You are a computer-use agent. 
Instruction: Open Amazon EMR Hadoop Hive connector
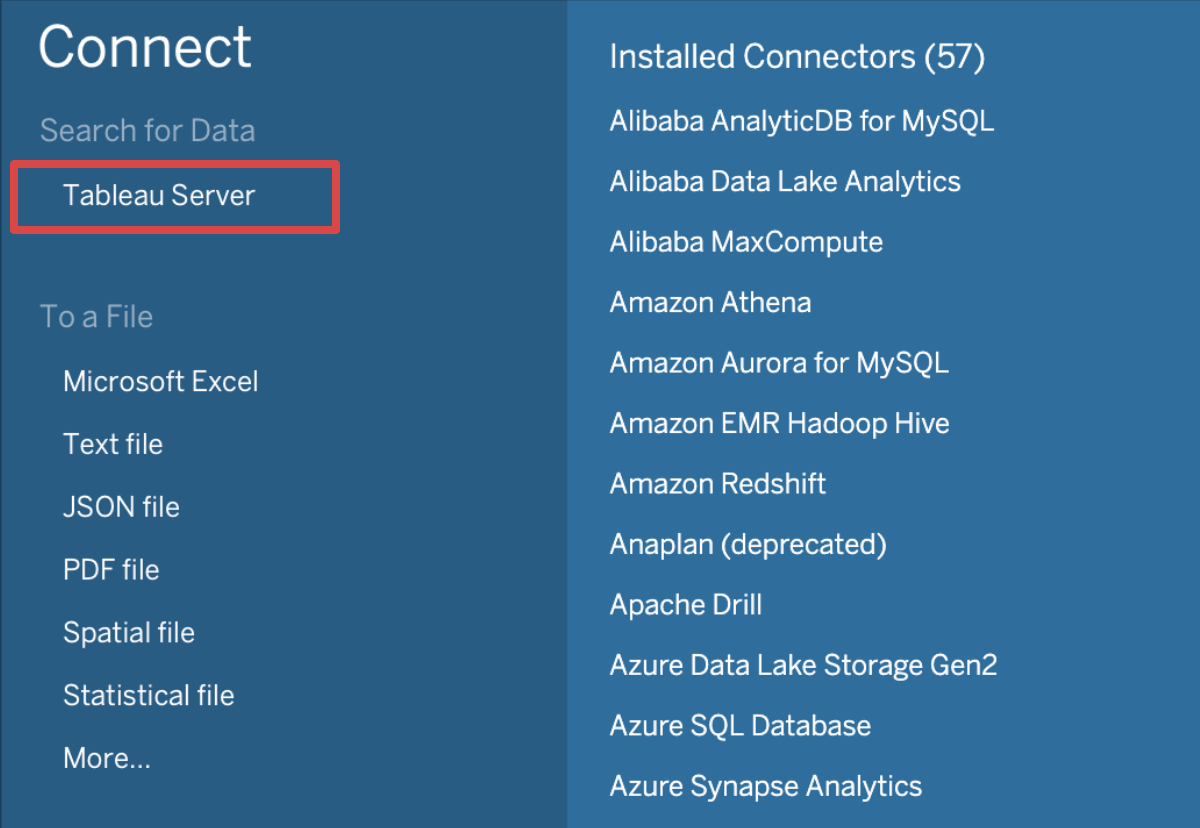pos(779,423)
